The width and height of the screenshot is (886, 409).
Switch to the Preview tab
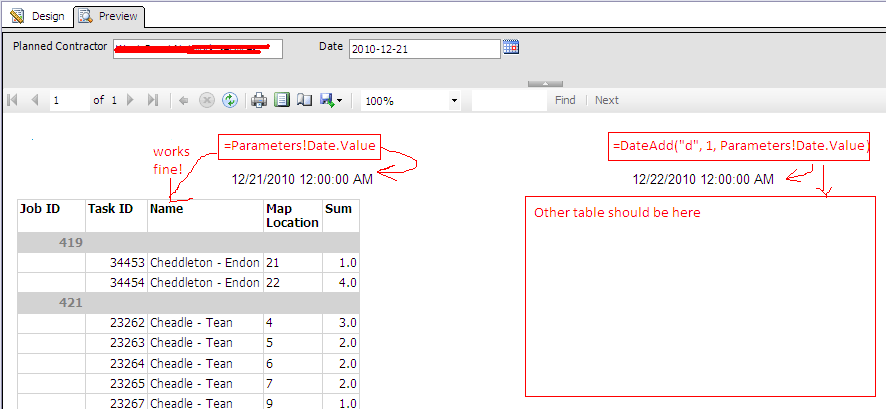tap(109, 16)
